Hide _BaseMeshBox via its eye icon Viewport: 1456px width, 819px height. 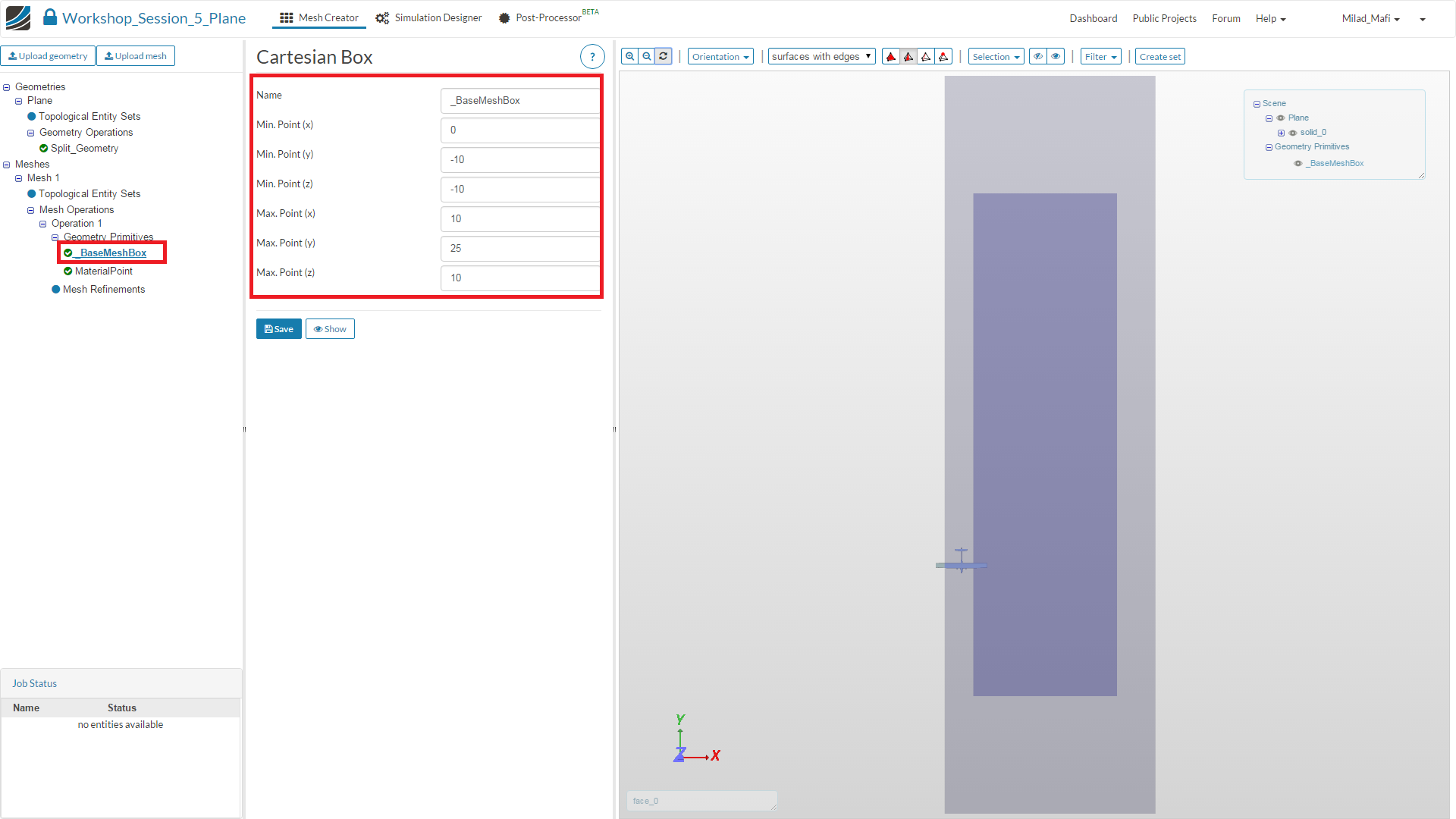[1298, 164]
